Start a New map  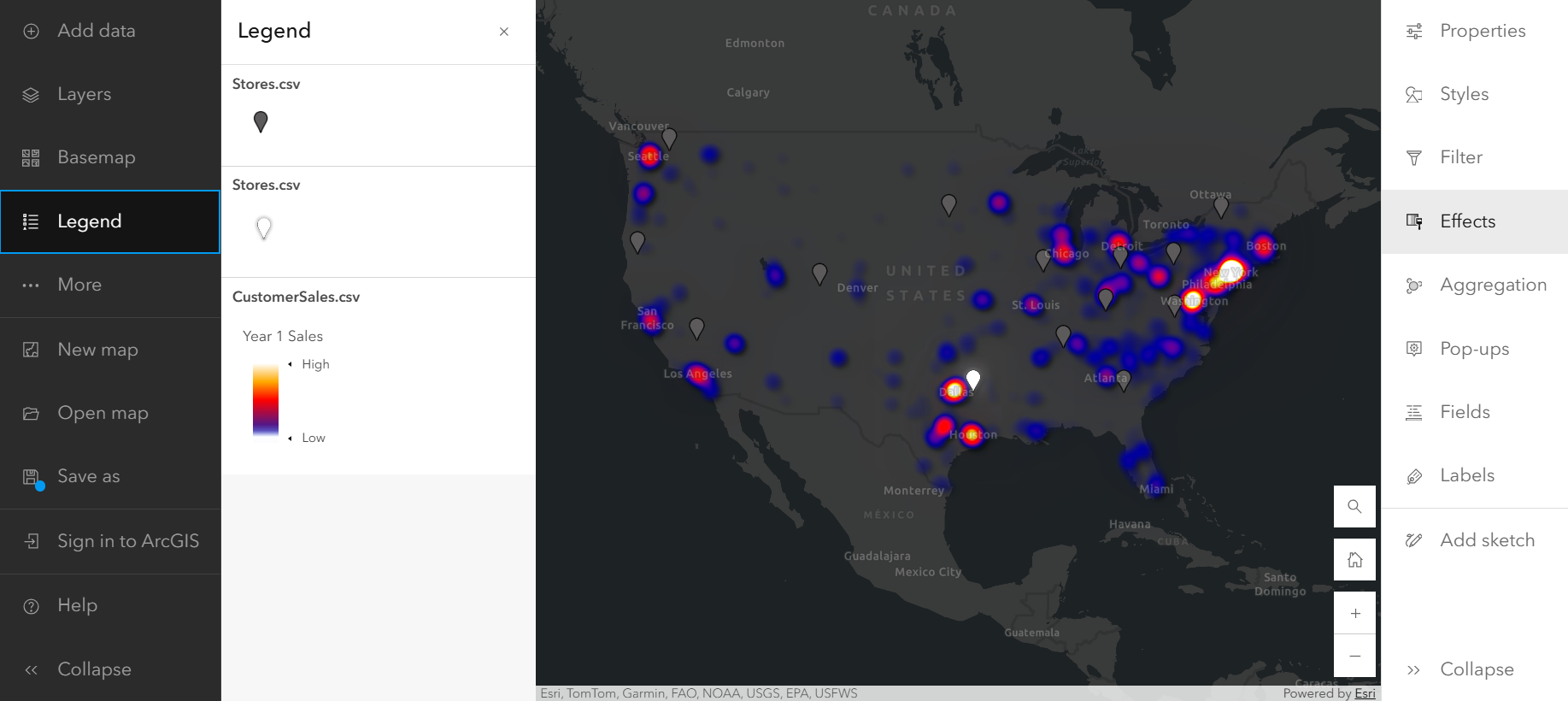[110, 350]
